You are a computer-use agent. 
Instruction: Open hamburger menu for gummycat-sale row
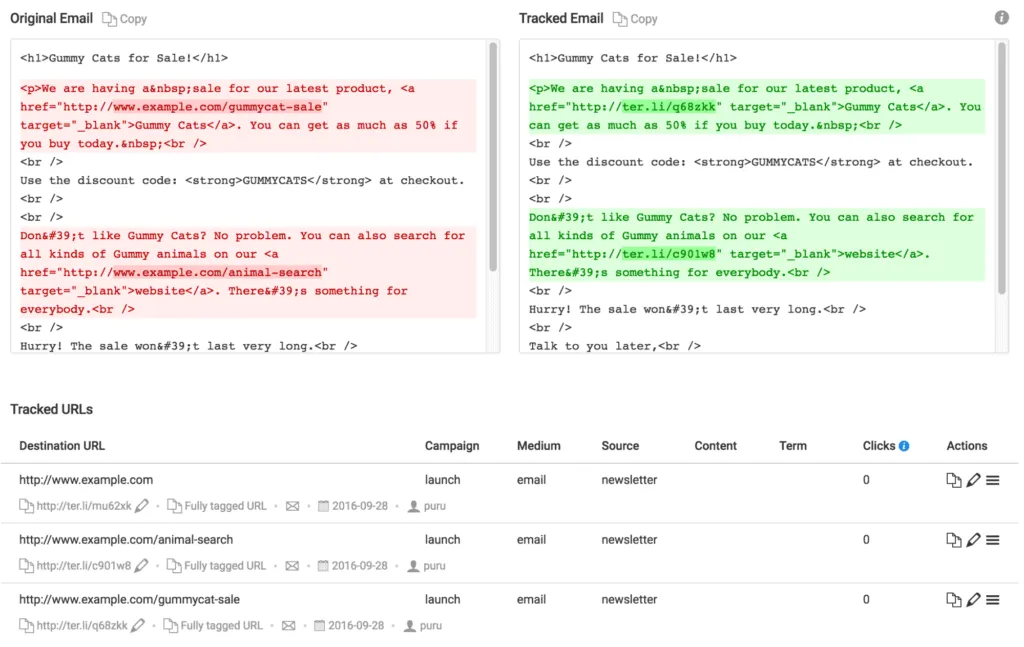(x=993, y=600)
